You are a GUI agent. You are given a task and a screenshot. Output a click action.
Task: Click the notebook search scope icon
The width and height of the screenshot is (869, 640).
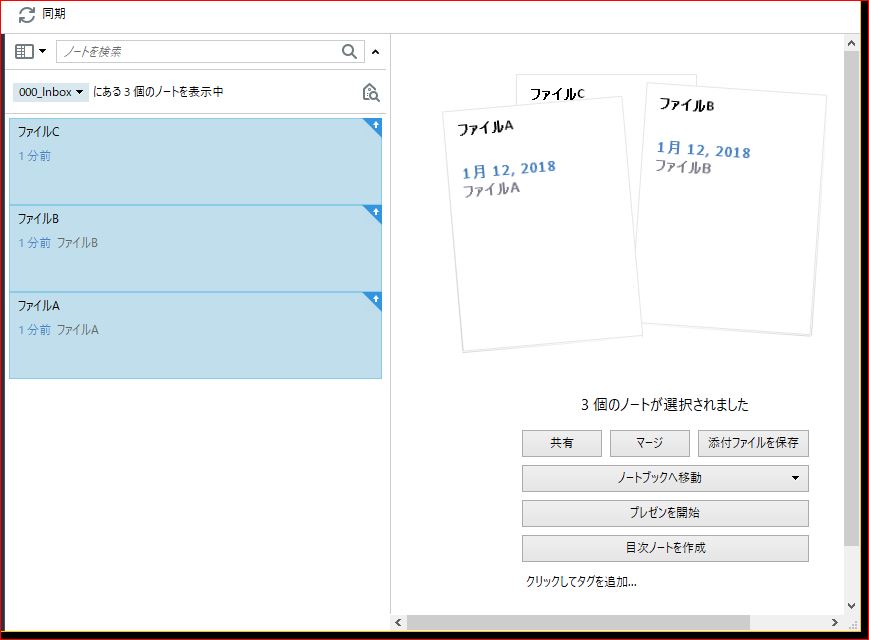click(370, 93)
